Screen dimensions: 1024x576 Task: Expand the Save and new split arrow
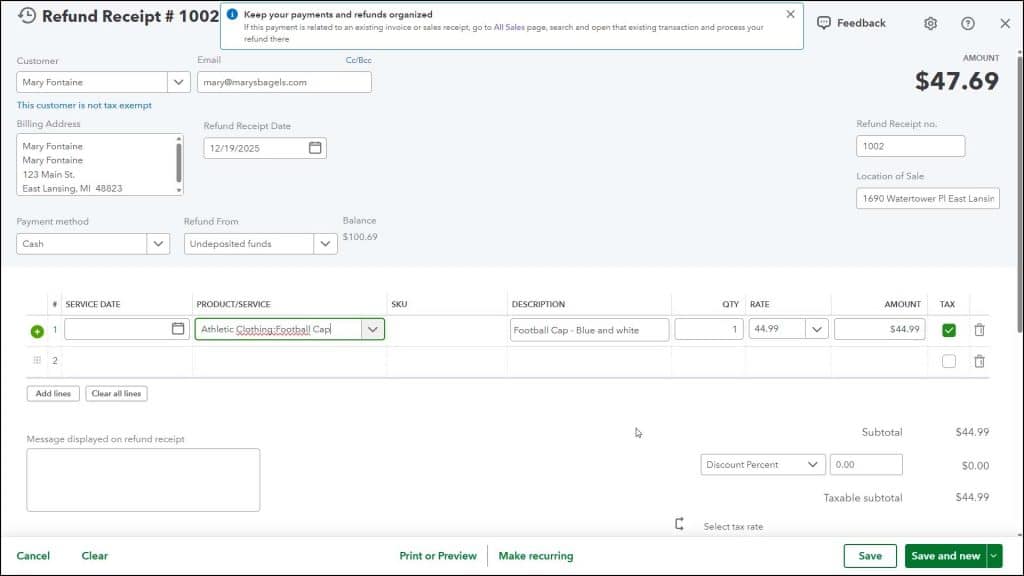994,556
